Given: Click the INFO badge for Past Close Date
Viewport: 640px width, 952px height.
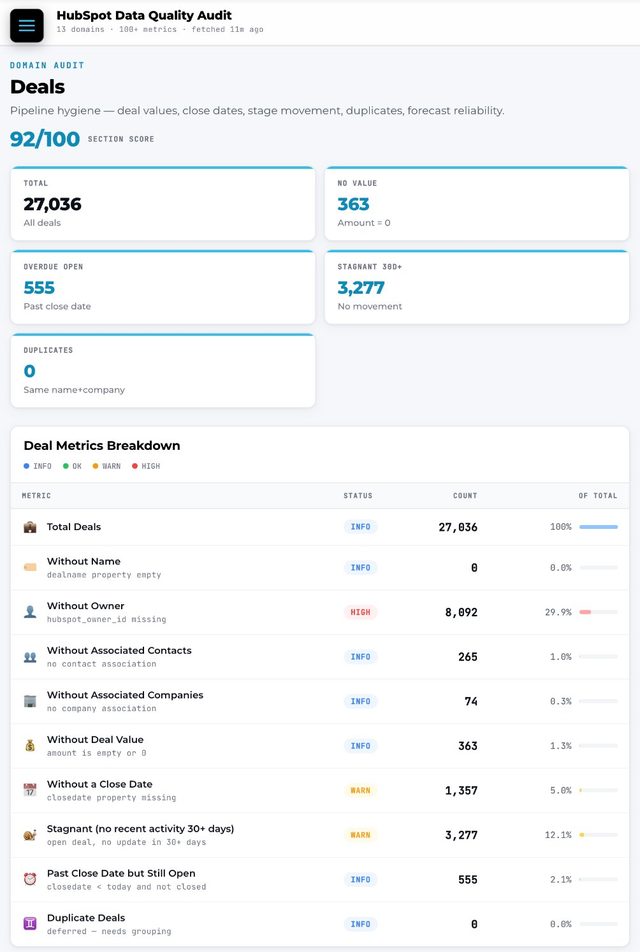Looking at the screenshot, I should 360,879.
